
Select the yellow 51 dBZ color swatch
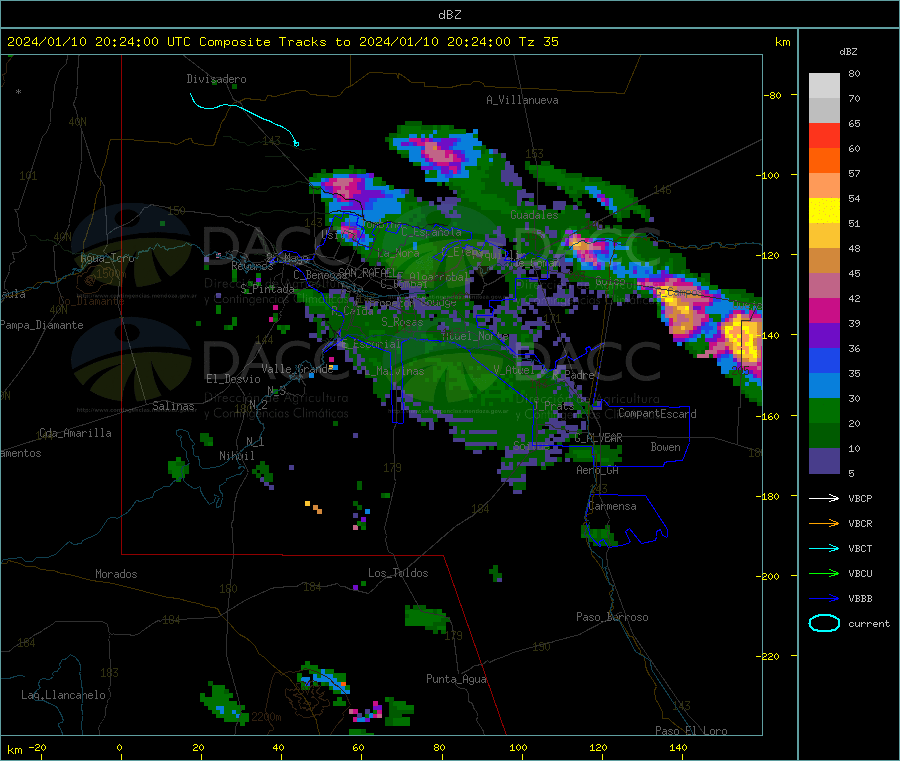(x=824, y=211)
